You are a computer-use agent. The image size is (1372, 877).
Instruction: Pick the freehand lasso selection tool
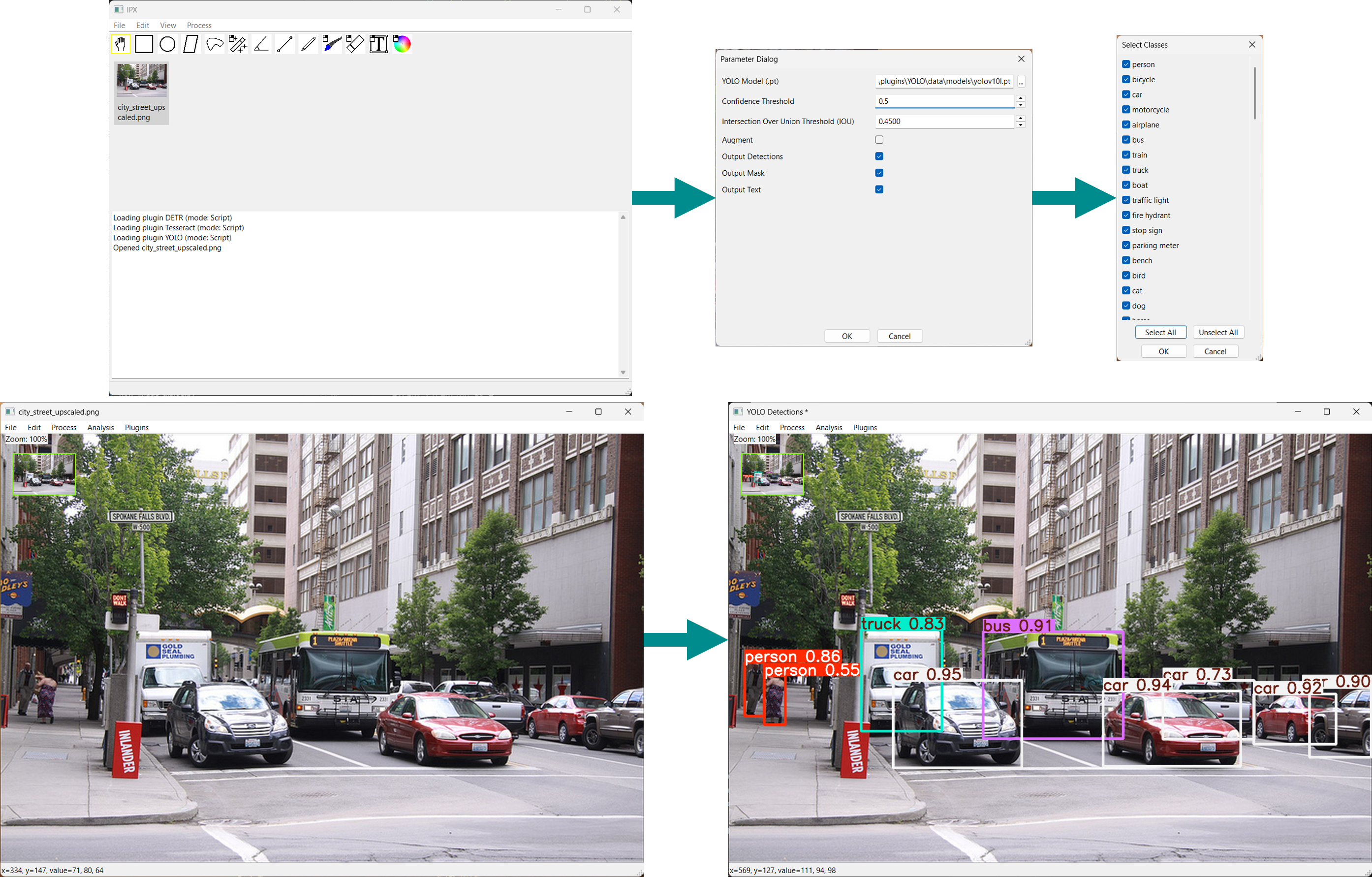[x=214, y=44]
